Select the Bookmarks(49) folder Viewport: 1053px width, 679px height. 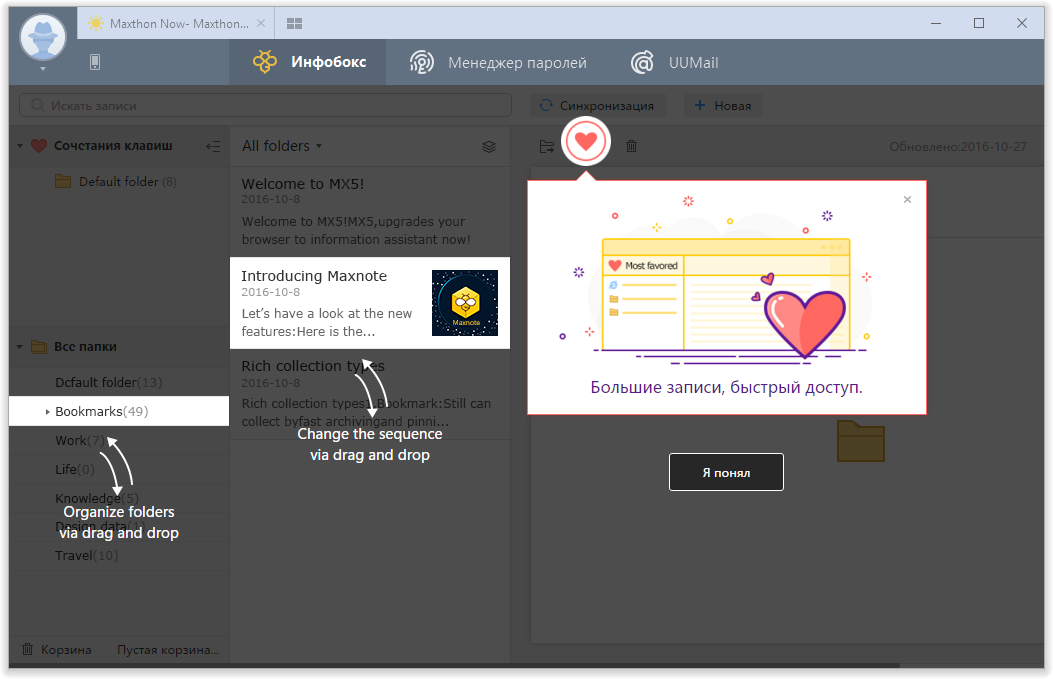point(119,411)
